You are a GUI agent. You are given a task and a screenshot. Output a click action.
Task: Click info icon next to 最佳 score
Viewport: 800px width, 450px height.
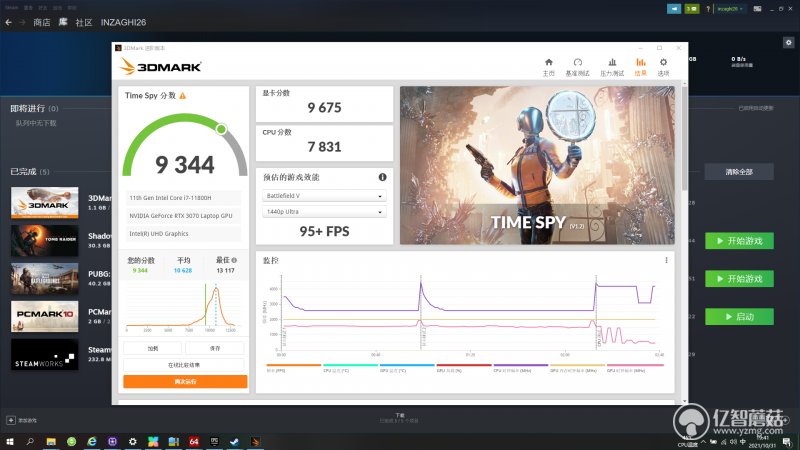[234, 260]
